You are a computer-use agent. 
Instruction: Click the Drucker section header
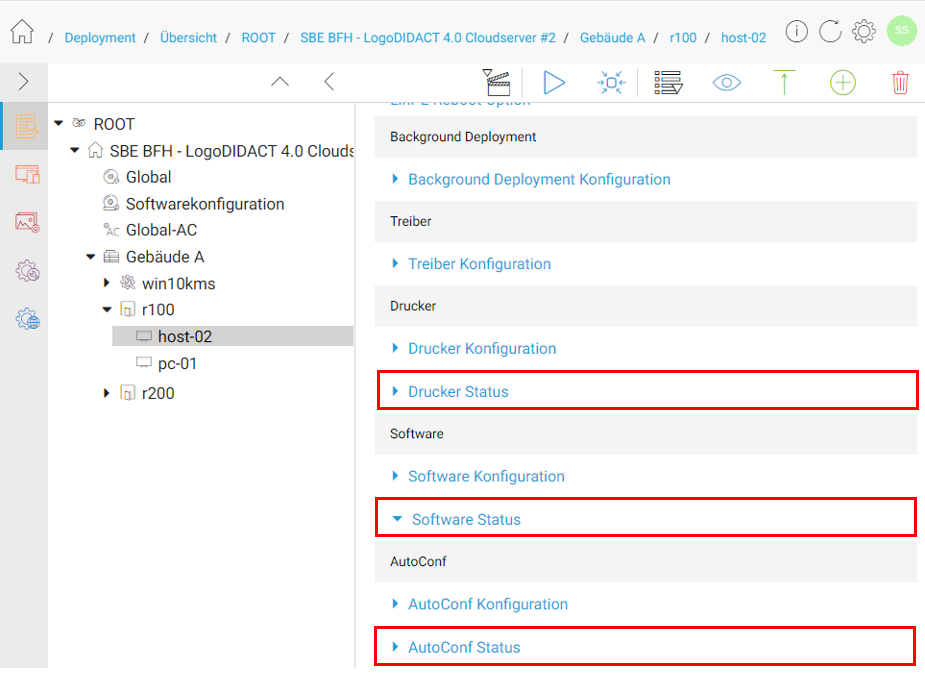point(645,306)
